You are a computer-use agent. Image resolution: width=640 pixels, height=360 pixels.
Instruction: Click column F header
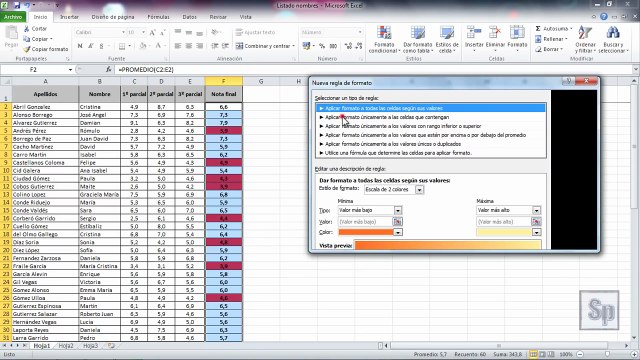223,81
